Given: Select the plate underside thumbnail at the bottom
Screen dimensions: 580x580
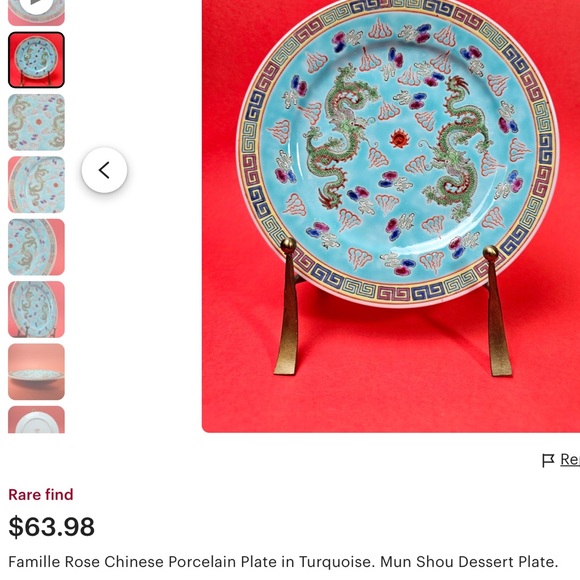Looking at the screenshot, I should tap(36, 419).
